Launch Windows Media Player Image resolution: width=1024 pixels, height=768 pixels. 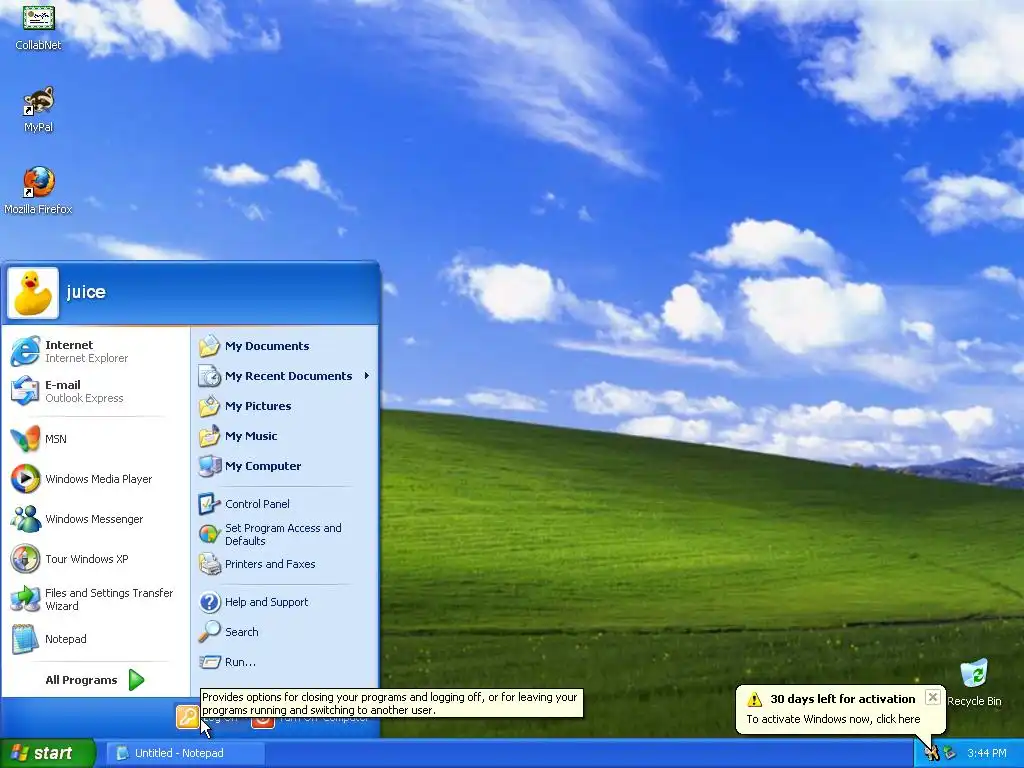point(96,479)
